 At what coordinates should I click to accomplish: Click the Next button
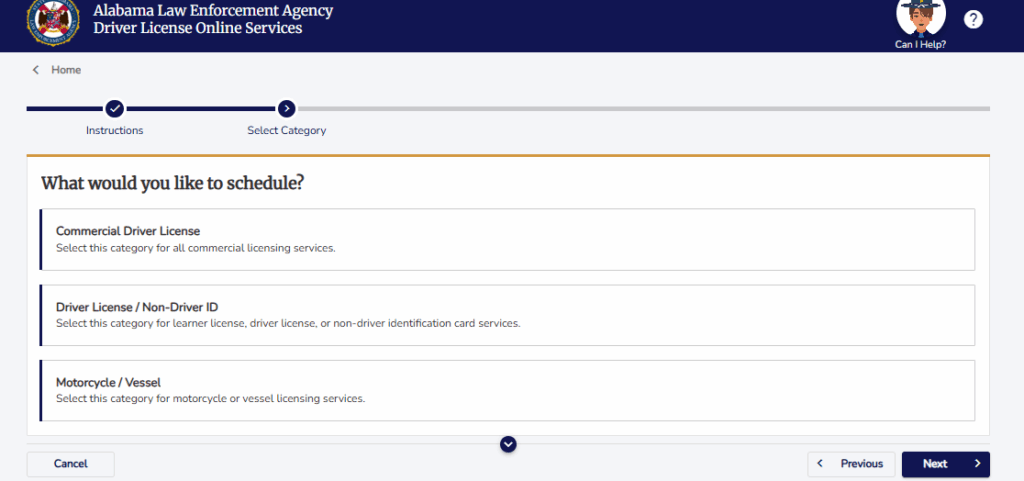pyautogui.click(x=946, y=464)
